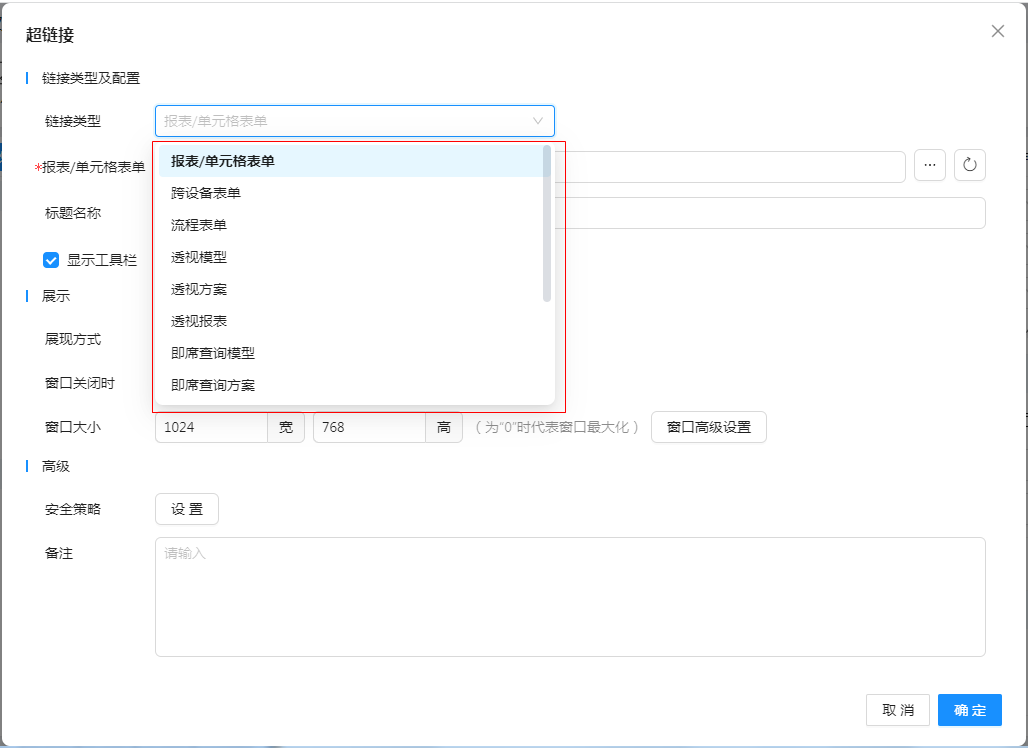Select 流程表单 in the dropdown
1028x748 pixels.
(x=199, y=225)
